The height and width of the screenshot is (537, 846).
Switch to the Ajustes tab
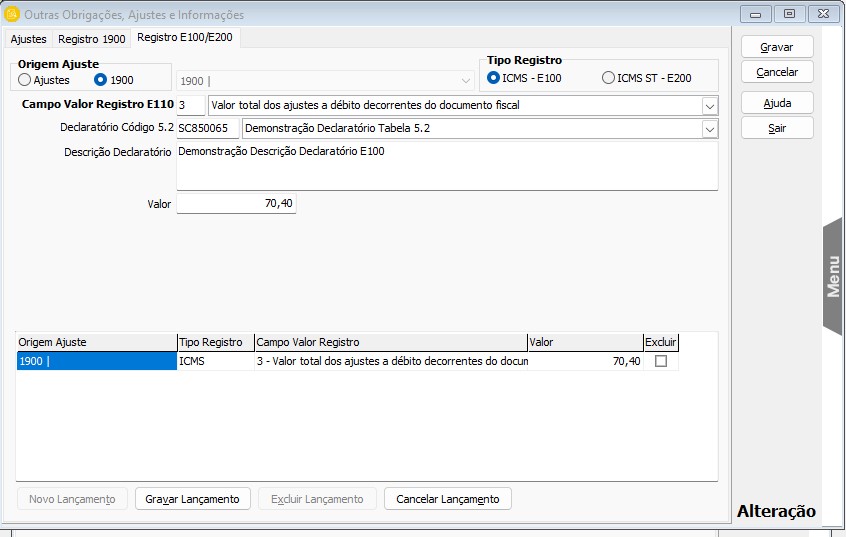tap(28, 38)
